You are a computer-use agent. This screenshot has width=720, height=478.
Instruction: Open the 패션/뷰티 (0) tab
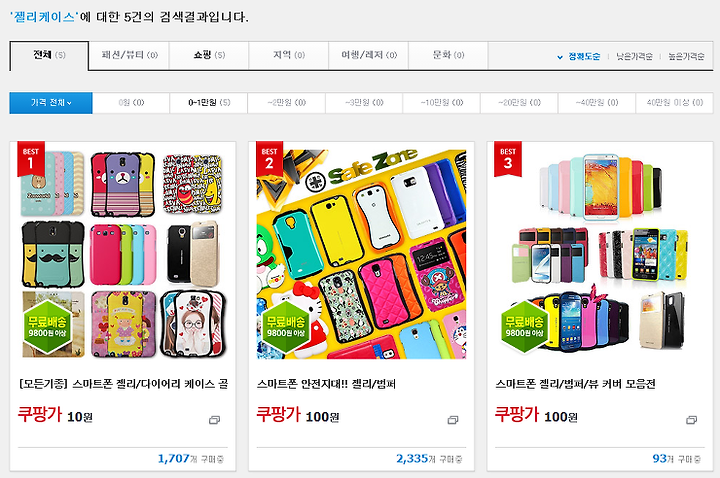click(x=129, y=56)
